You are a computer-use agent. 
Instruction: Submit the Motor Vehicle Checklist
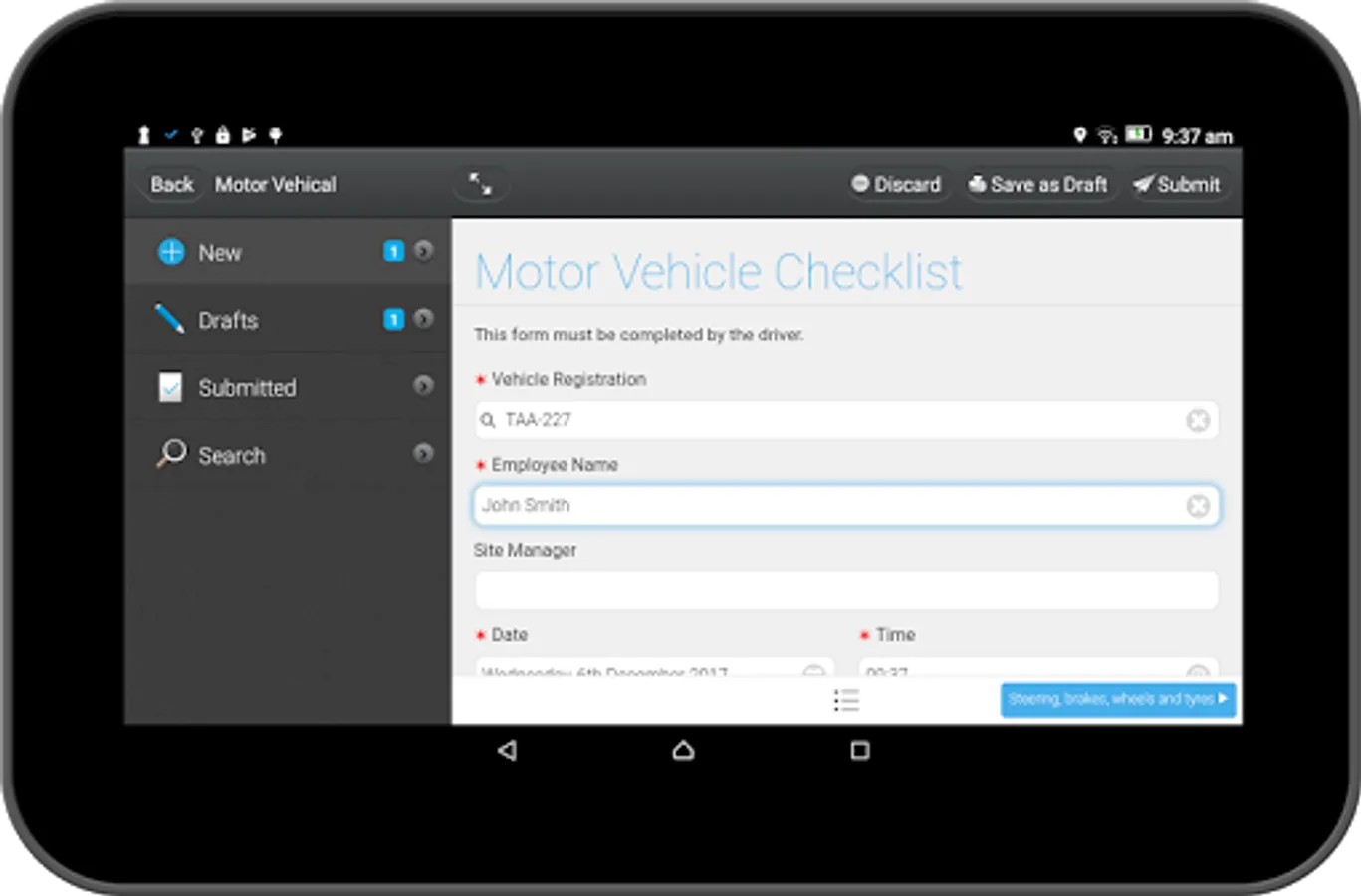click(x=1177, y=185)
